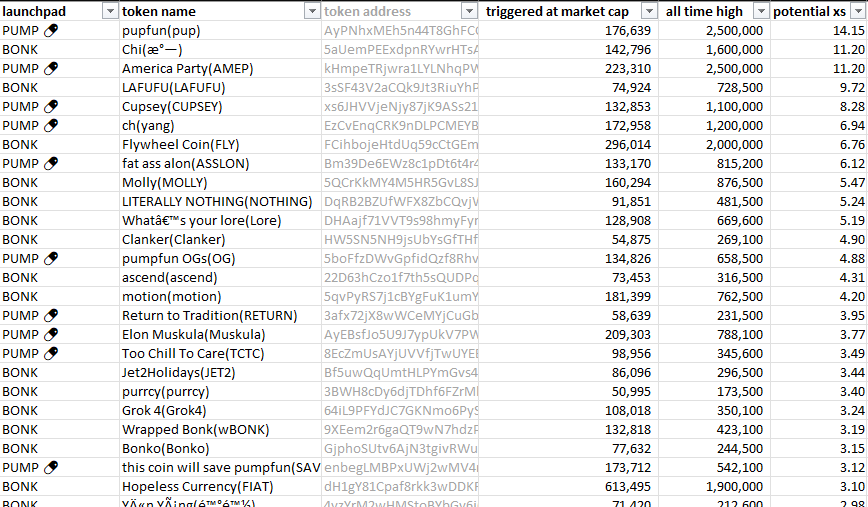
Task: Select the cell 'Grok 4(Grok4)'
Action: tap(220, 410)
